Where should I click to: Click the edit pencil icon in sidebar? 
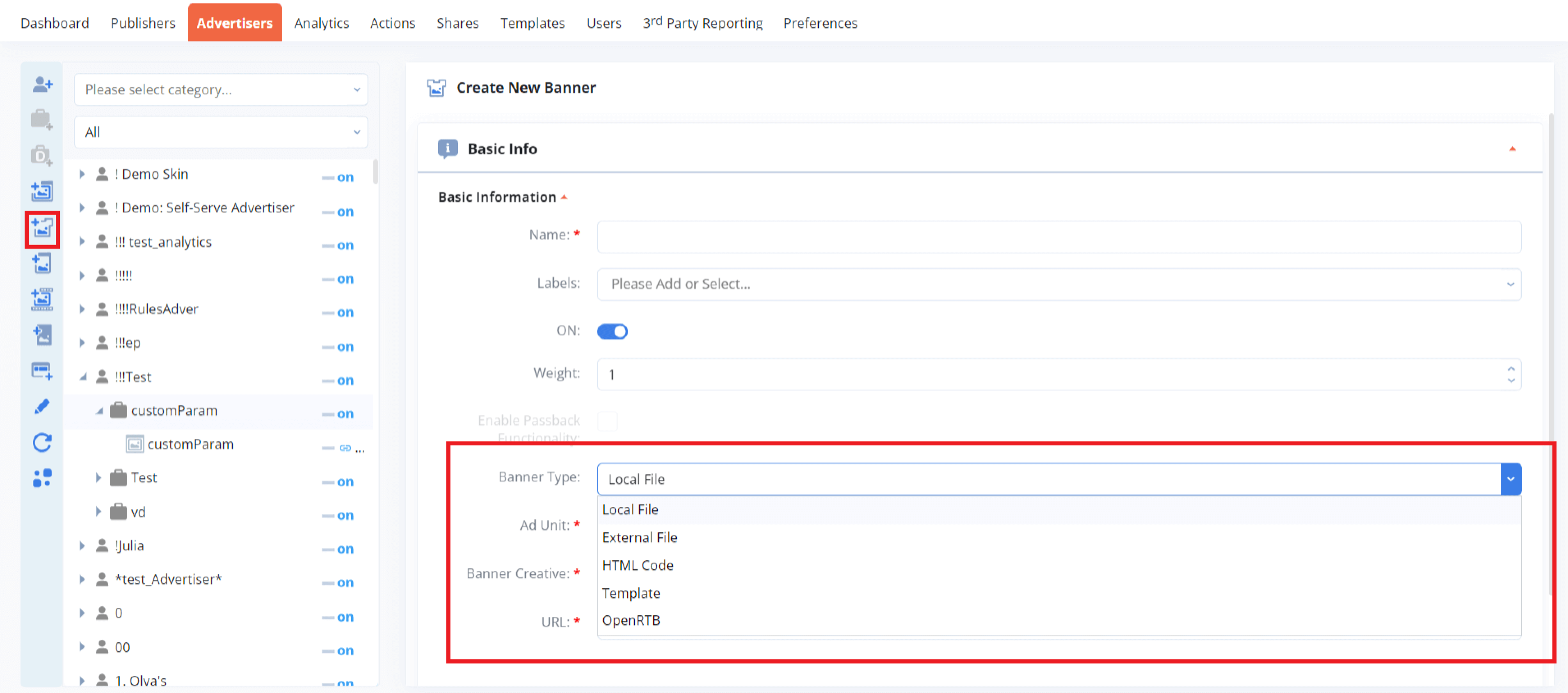coord(41,406)
